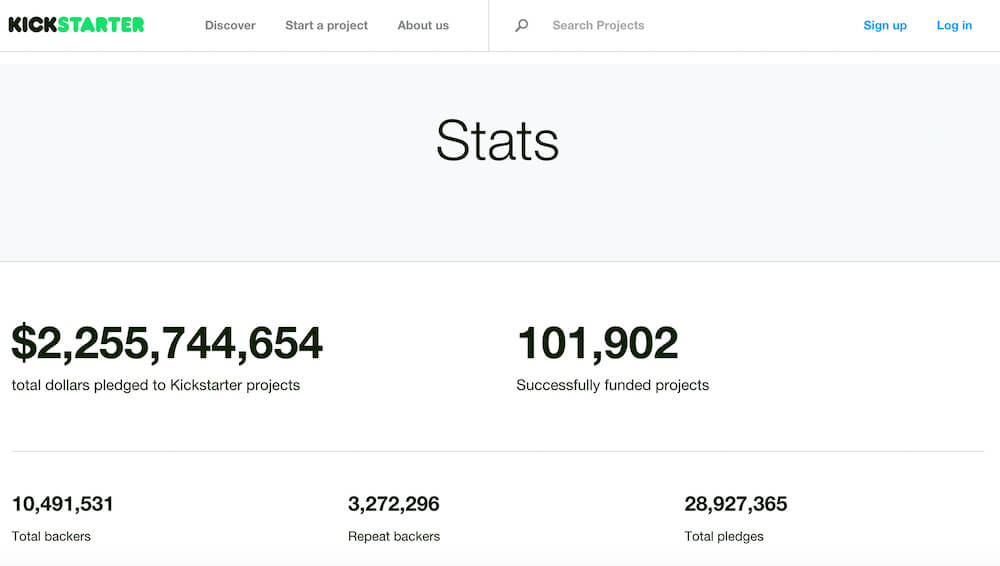The image size is (1000, 566).
Task: Click the 'Repeat backers' label
Action: point(393,537)
